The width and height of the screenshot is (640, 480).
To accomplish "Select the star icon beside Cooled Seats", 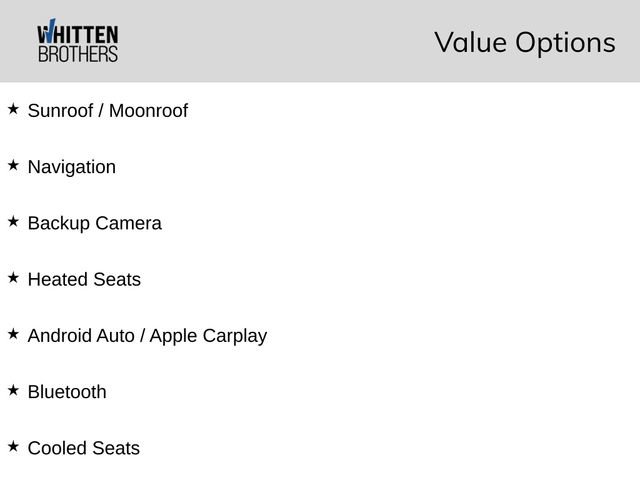I will point(12,445).
